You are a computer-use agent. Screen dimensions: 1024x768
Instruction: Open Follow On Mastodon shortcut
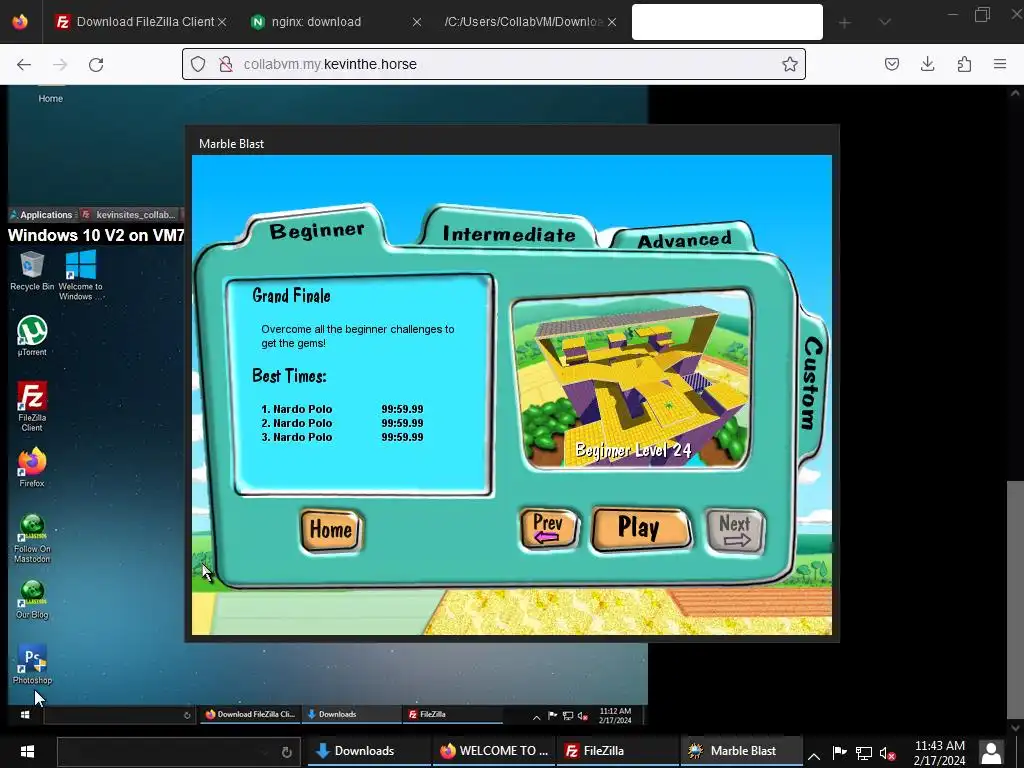tap(32, 539)
